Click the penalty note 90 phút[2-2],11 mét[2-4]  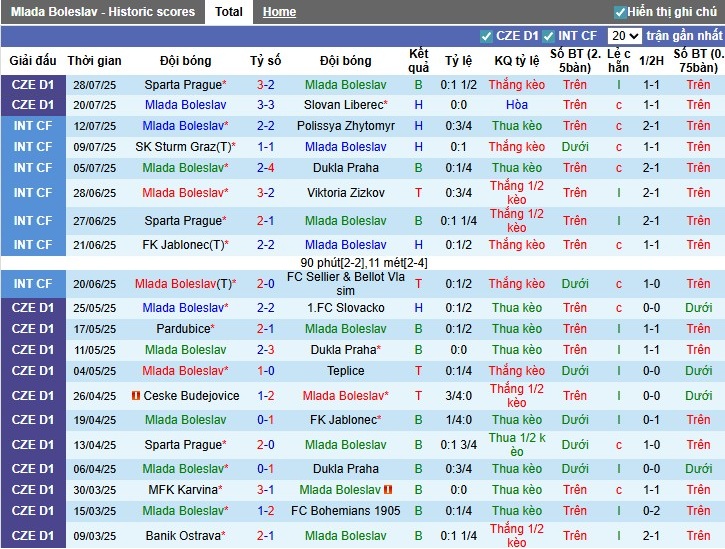tap(363, 263)
